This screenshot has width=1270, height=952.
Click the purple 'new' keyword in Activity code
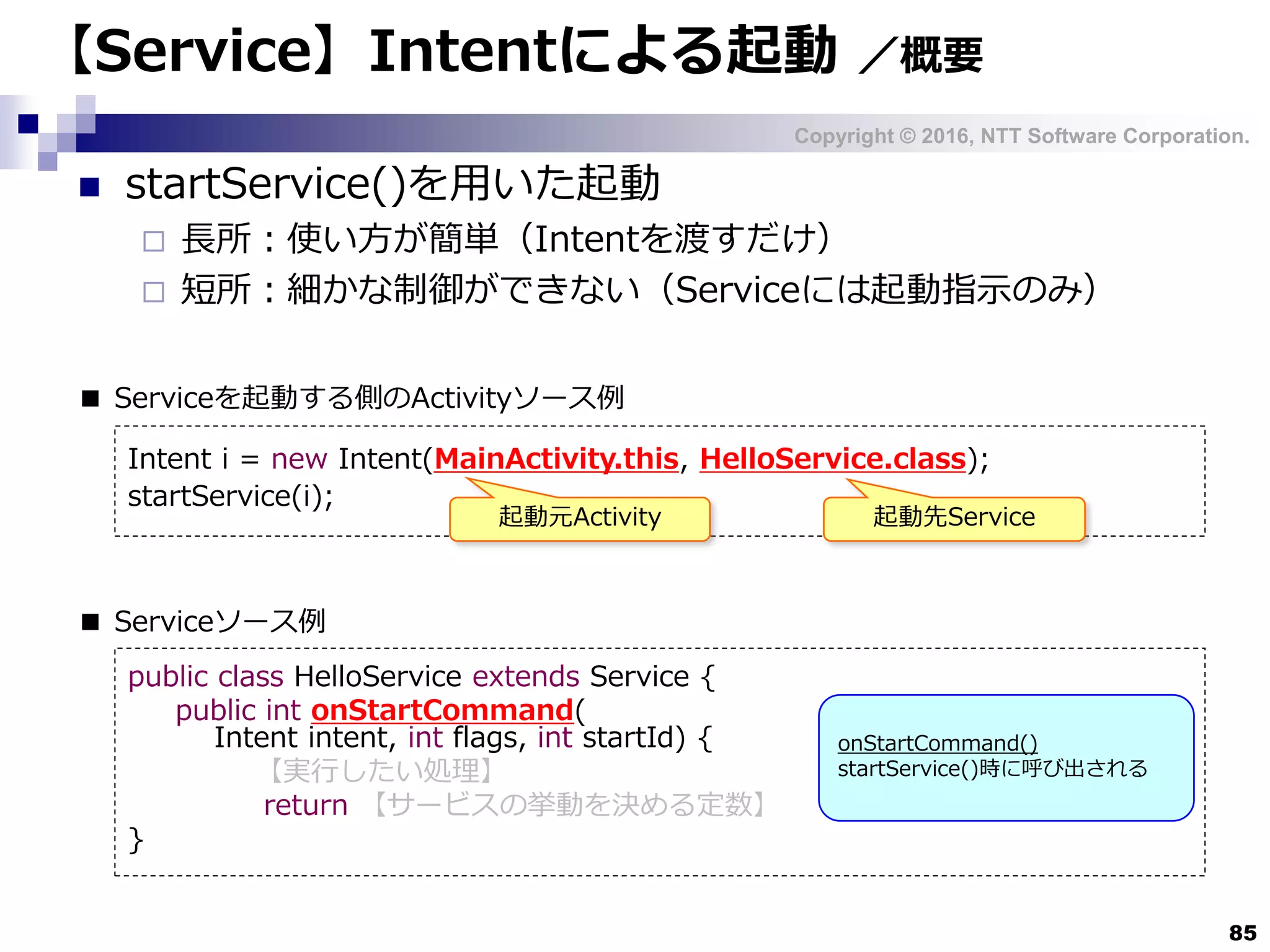coord(299,460)
